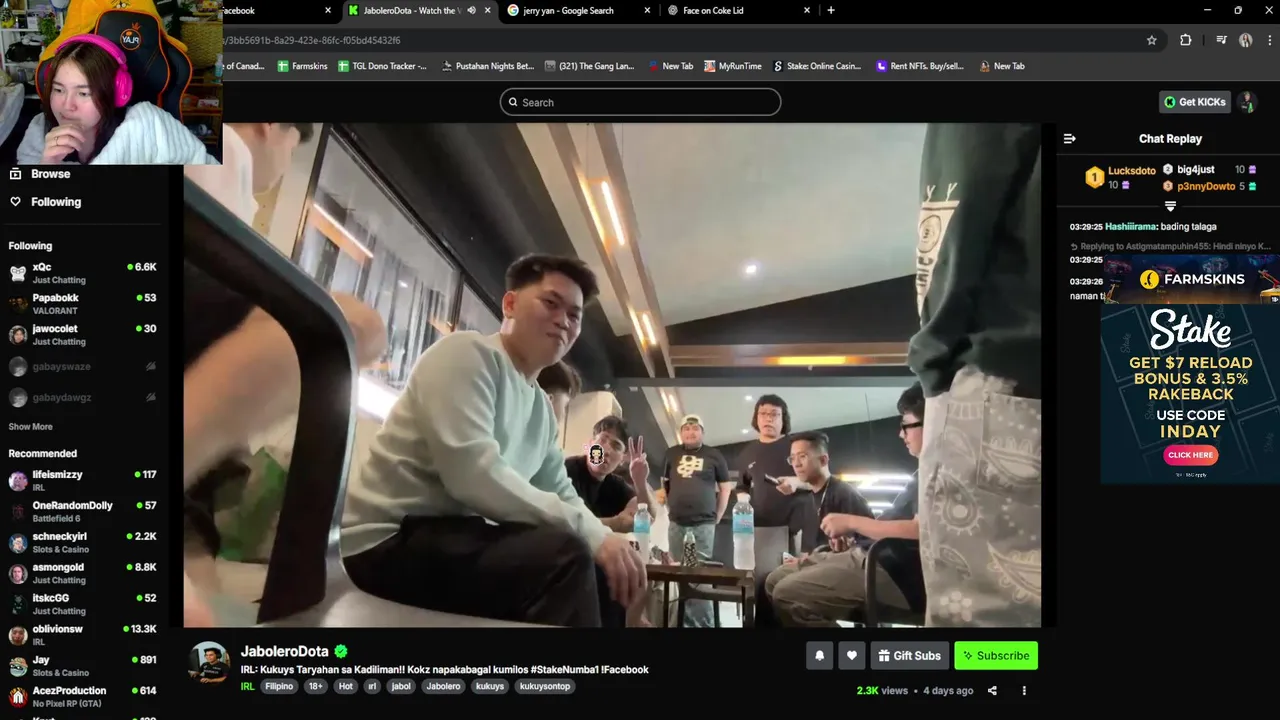Open the Pustahan Nights Bet bookmark
1280x720 pixels.
pyautogui.click(x=487, y=66)
